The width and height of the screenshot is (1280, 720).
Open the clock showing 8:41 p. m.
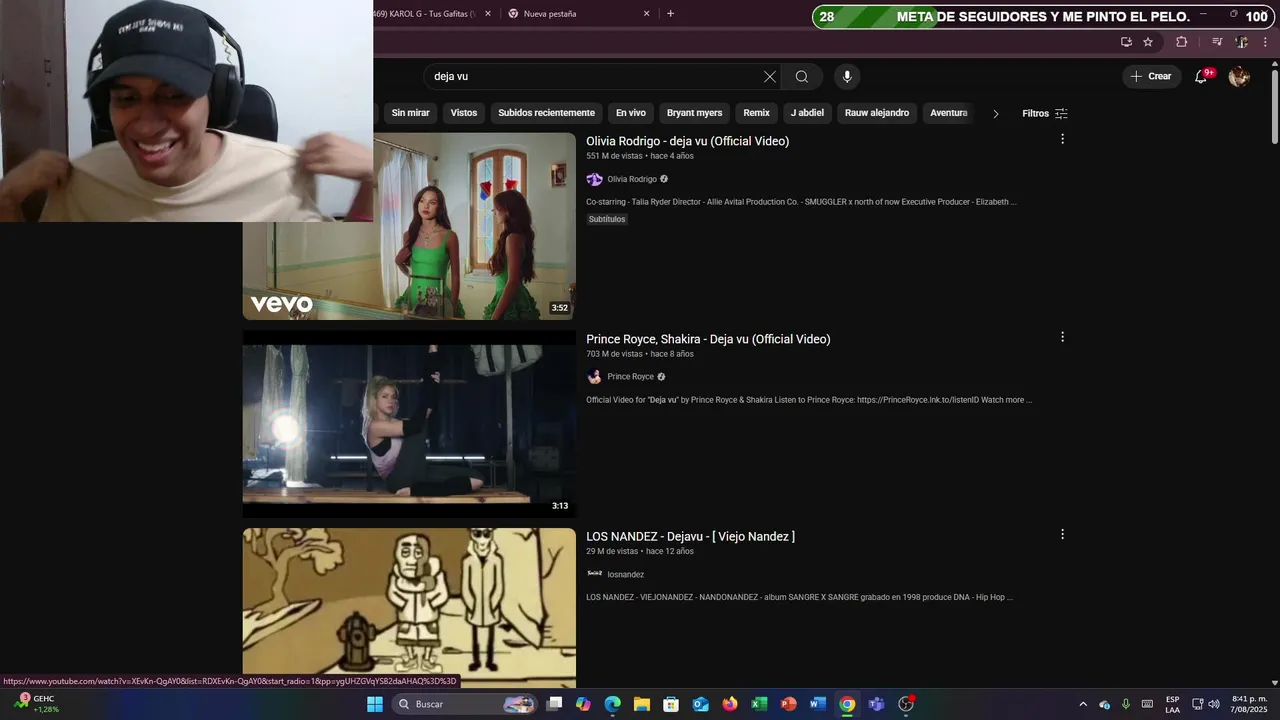pyautogui.click(x=1249, y=704)
